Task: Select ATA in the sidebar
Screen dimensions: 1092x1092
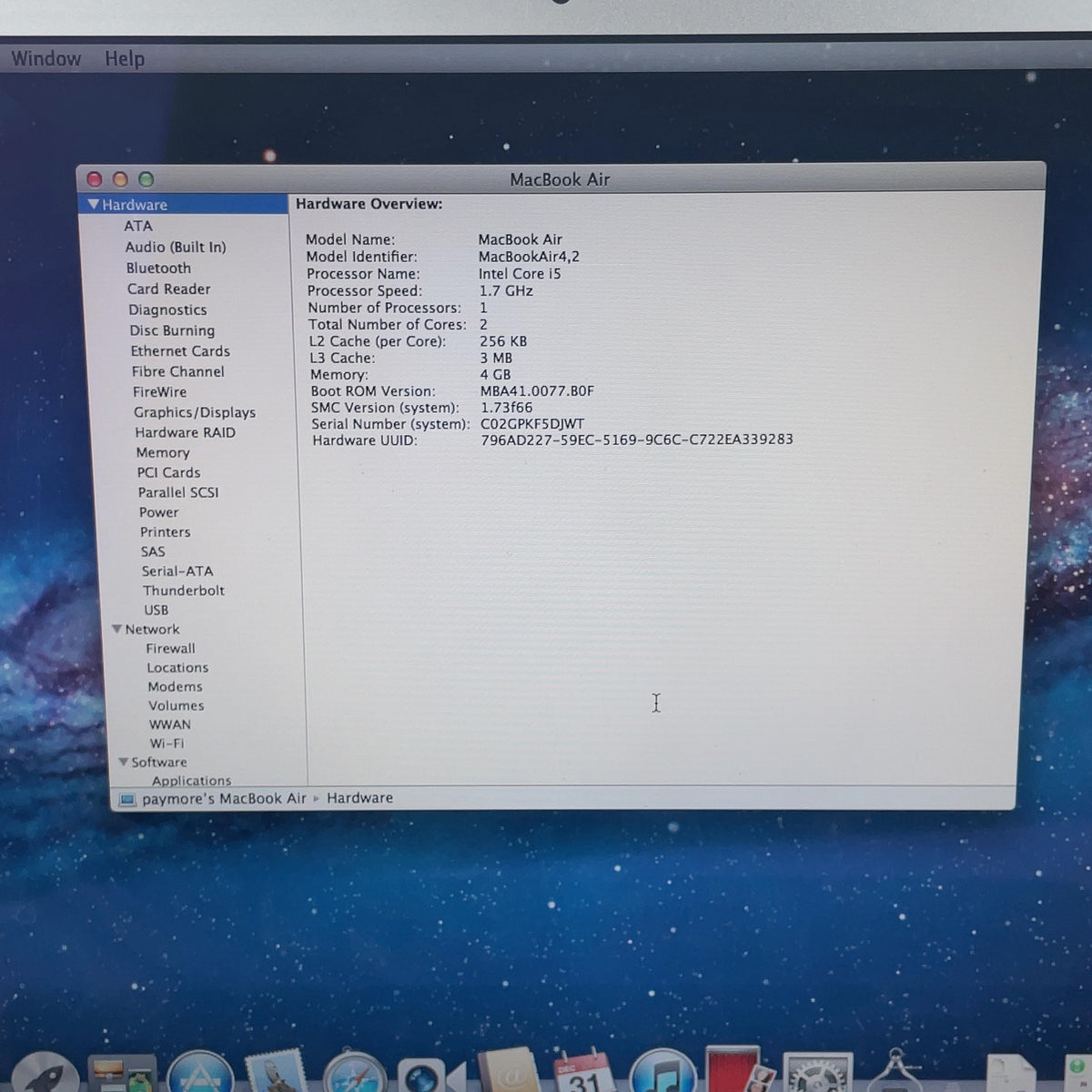Action: 138,226
